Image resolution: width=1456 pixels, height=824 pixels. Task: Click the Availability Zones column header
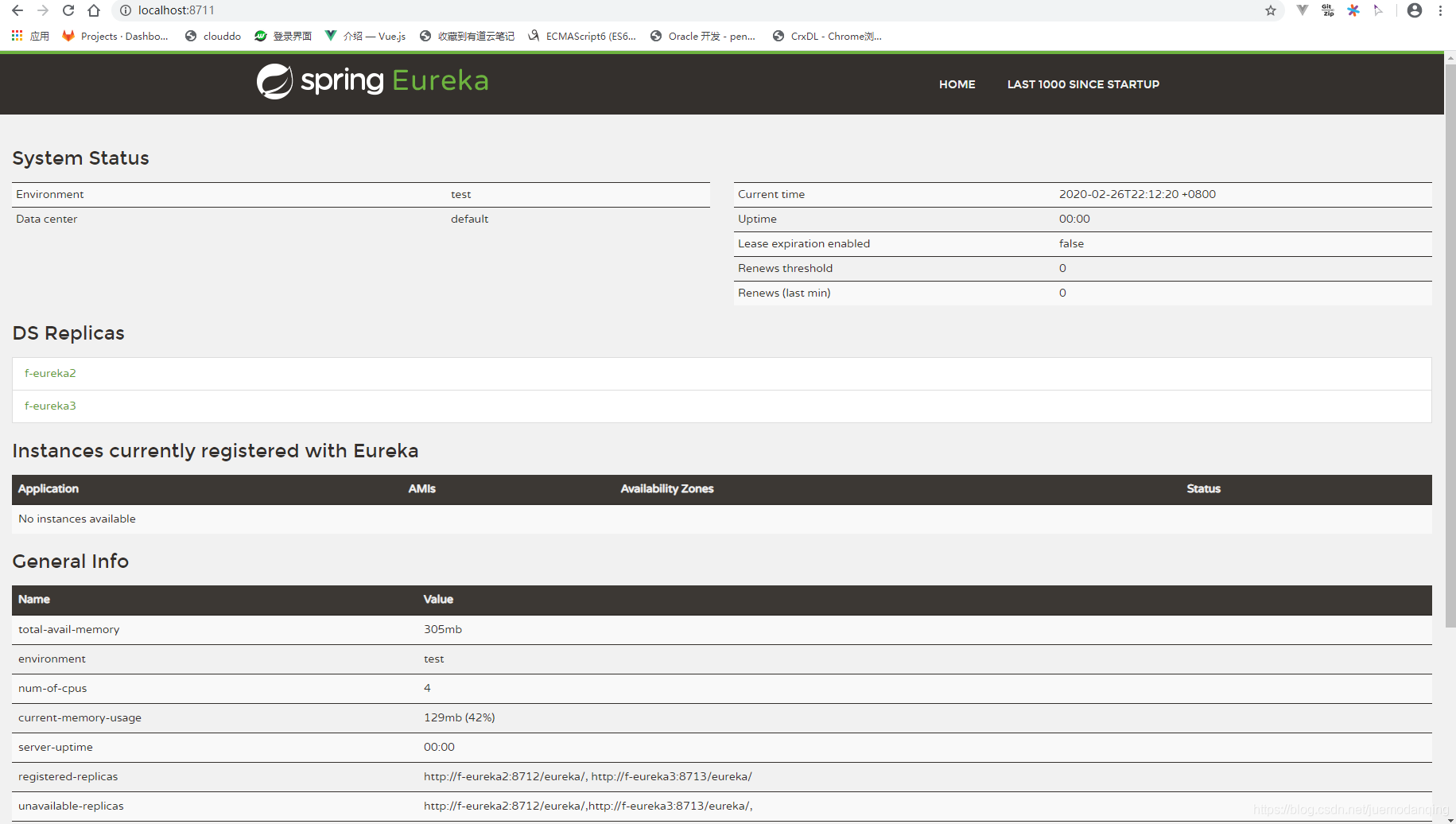[x=667, y=488]
